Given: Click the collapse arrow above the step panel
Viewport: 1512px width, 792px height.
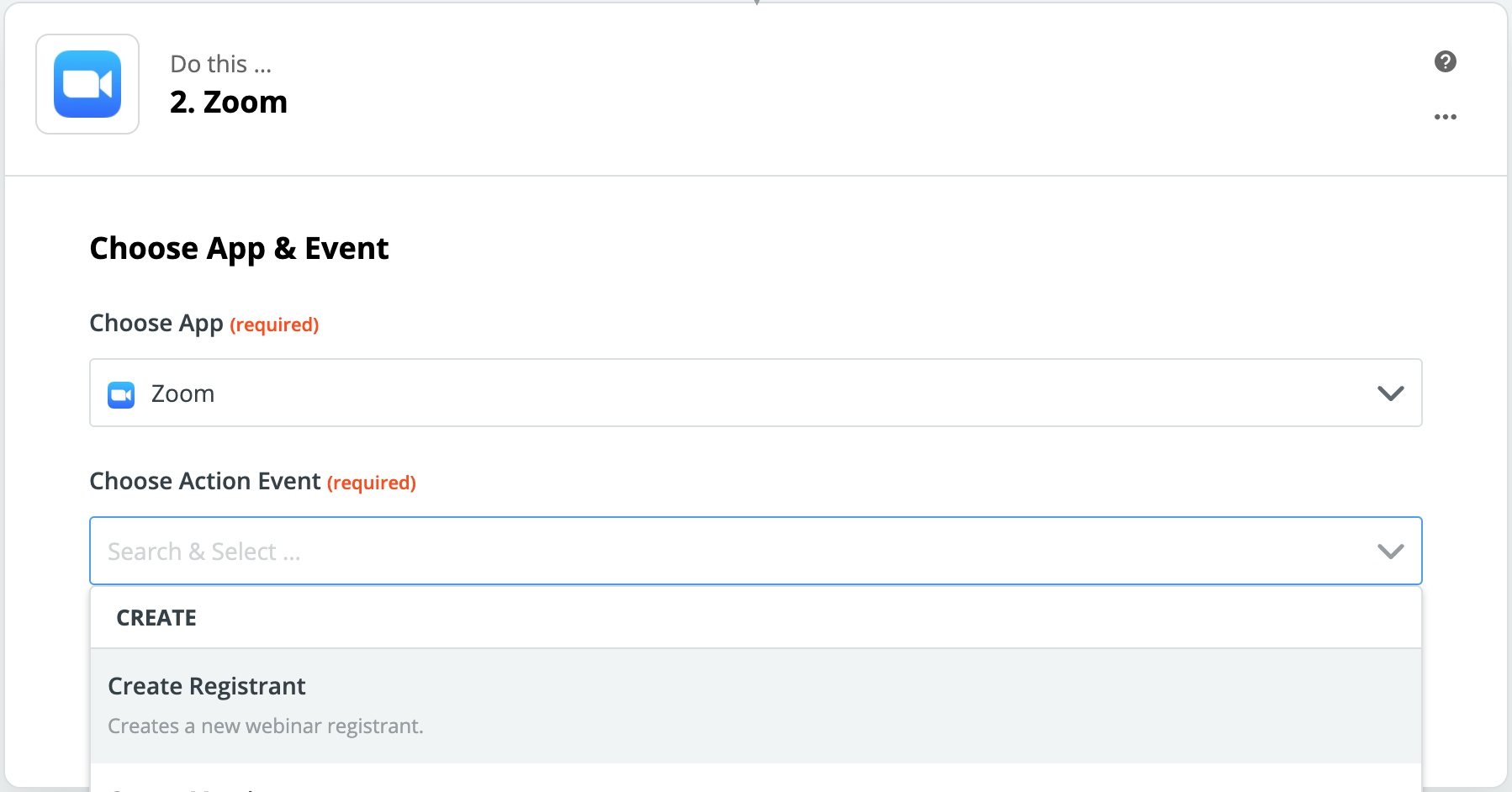Looking at the screenshot, I should pos(758,4).
